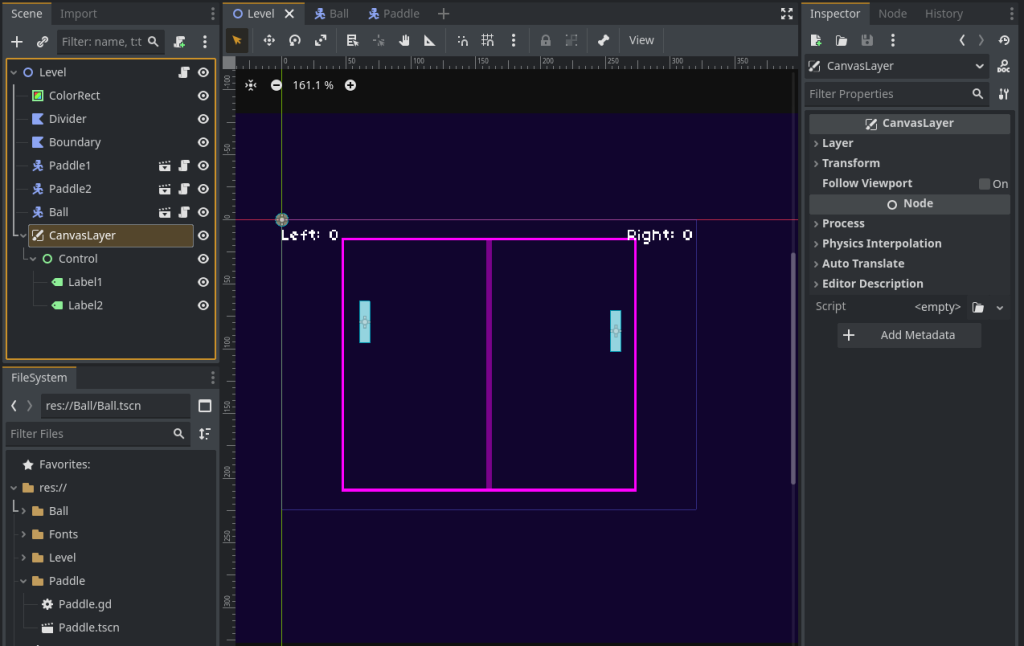The image size is (1024, 646).
Task: Select the Ruler mode tool
Action: tap(430, 41)
